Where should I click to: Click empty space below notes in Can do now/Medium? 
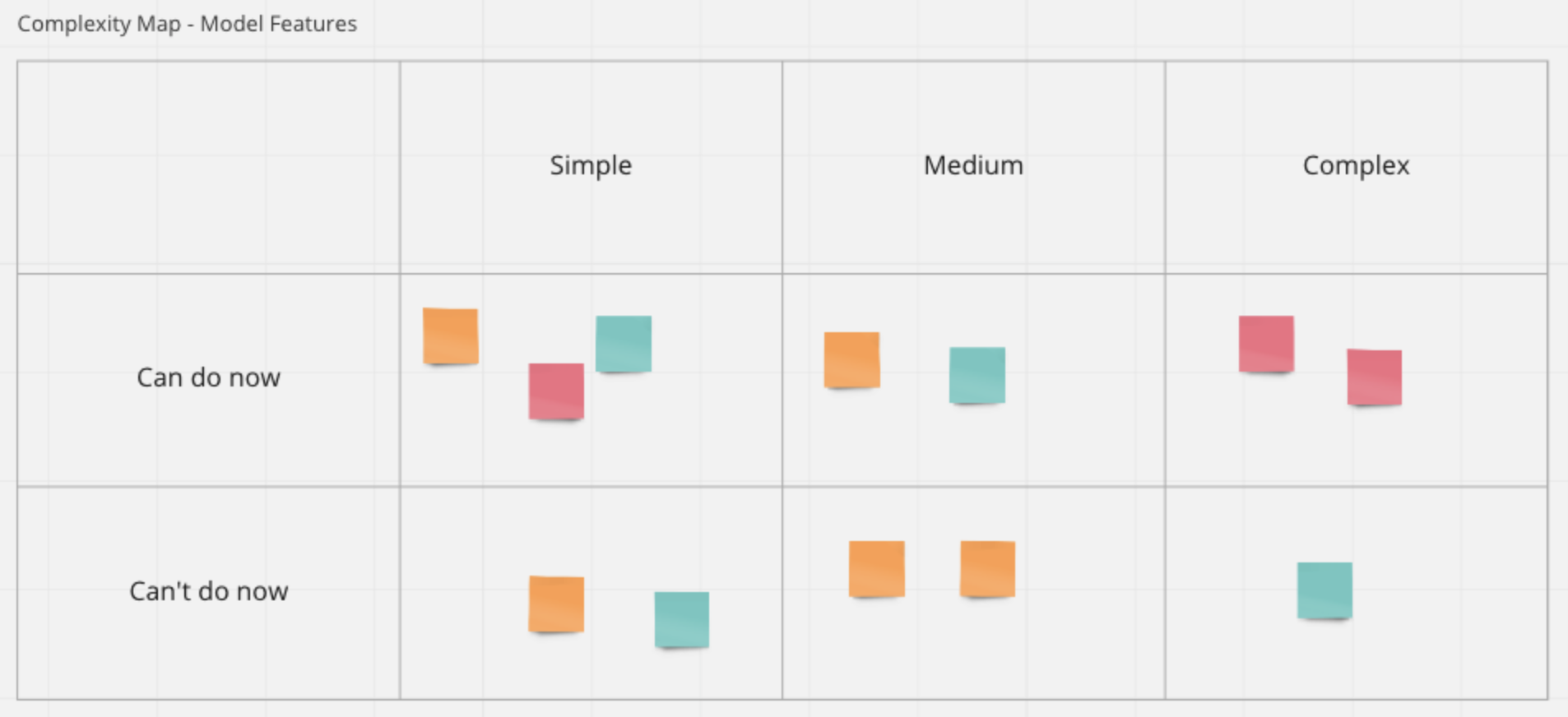[973, 448]
